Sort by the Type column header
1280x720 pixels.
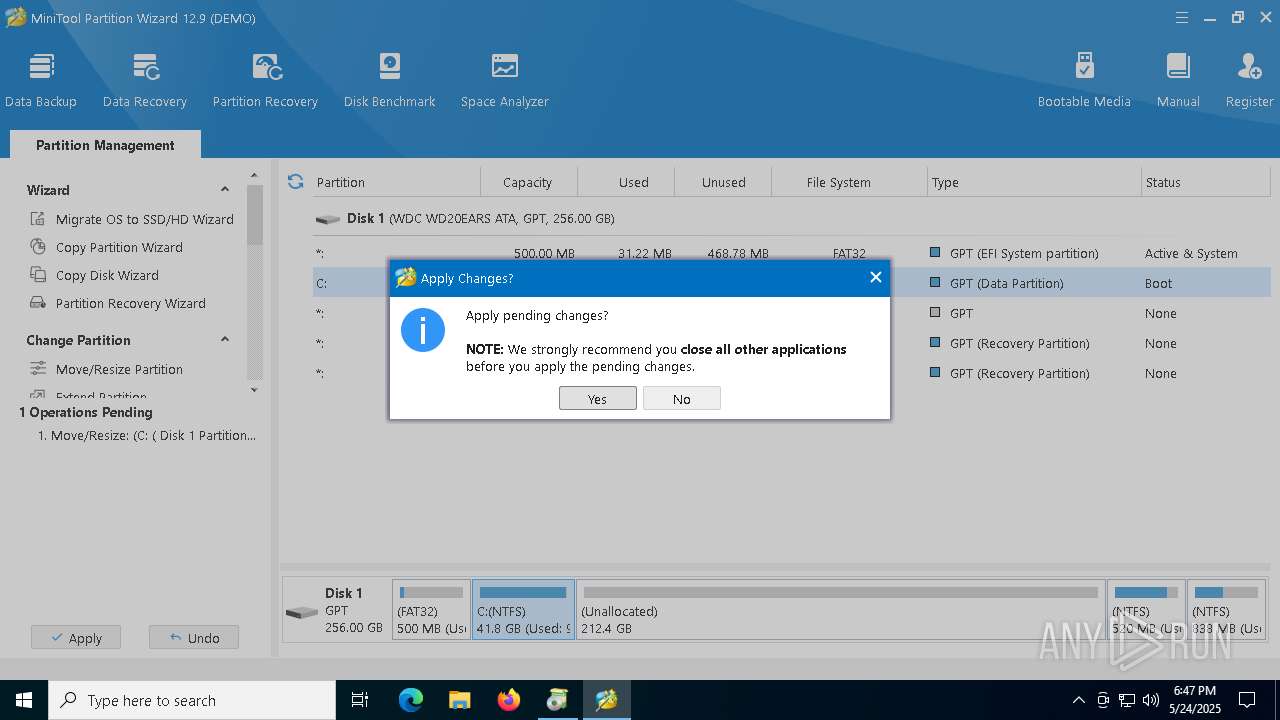click(x=1034, y=182)
